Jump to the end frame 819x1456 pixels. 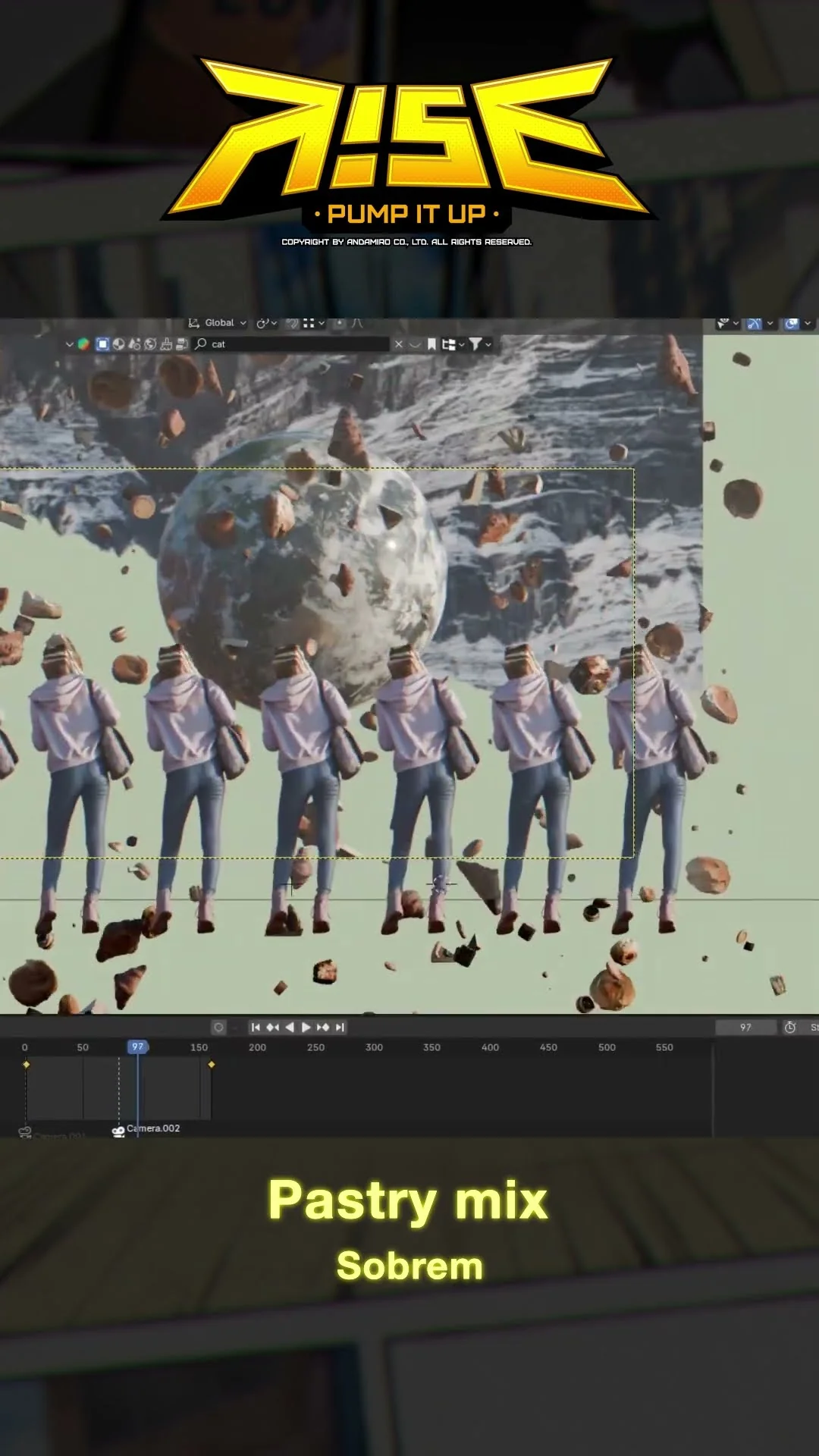[340, 1027]
